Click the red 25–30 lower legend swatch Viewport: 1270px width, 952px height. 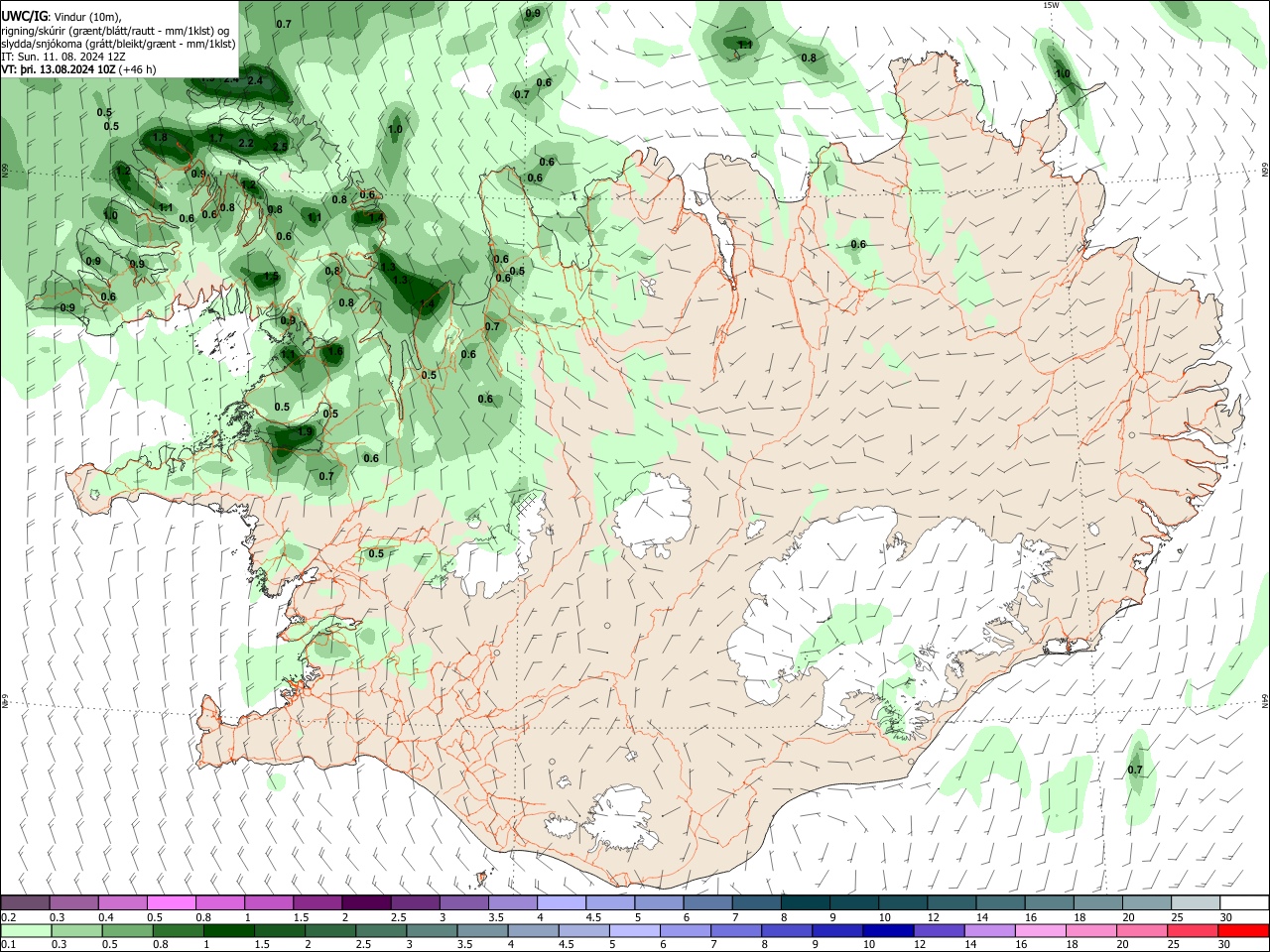click(1193, 930)
